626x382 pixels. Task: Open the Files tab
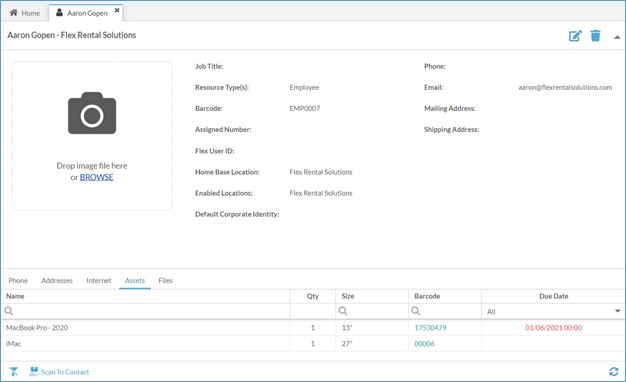click(165, 281)
